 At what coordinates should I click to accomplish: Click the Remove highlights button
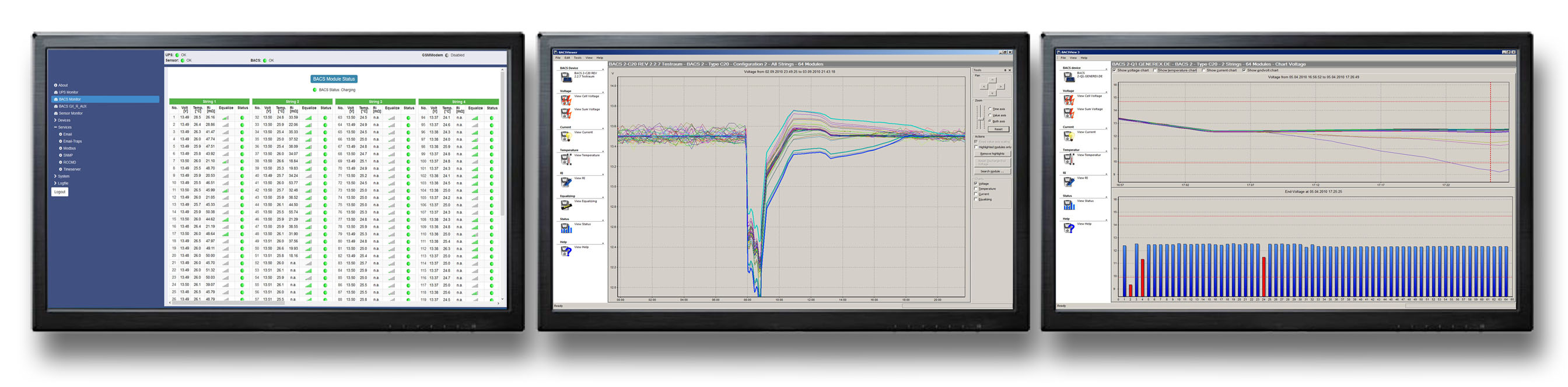pos(992,154)
